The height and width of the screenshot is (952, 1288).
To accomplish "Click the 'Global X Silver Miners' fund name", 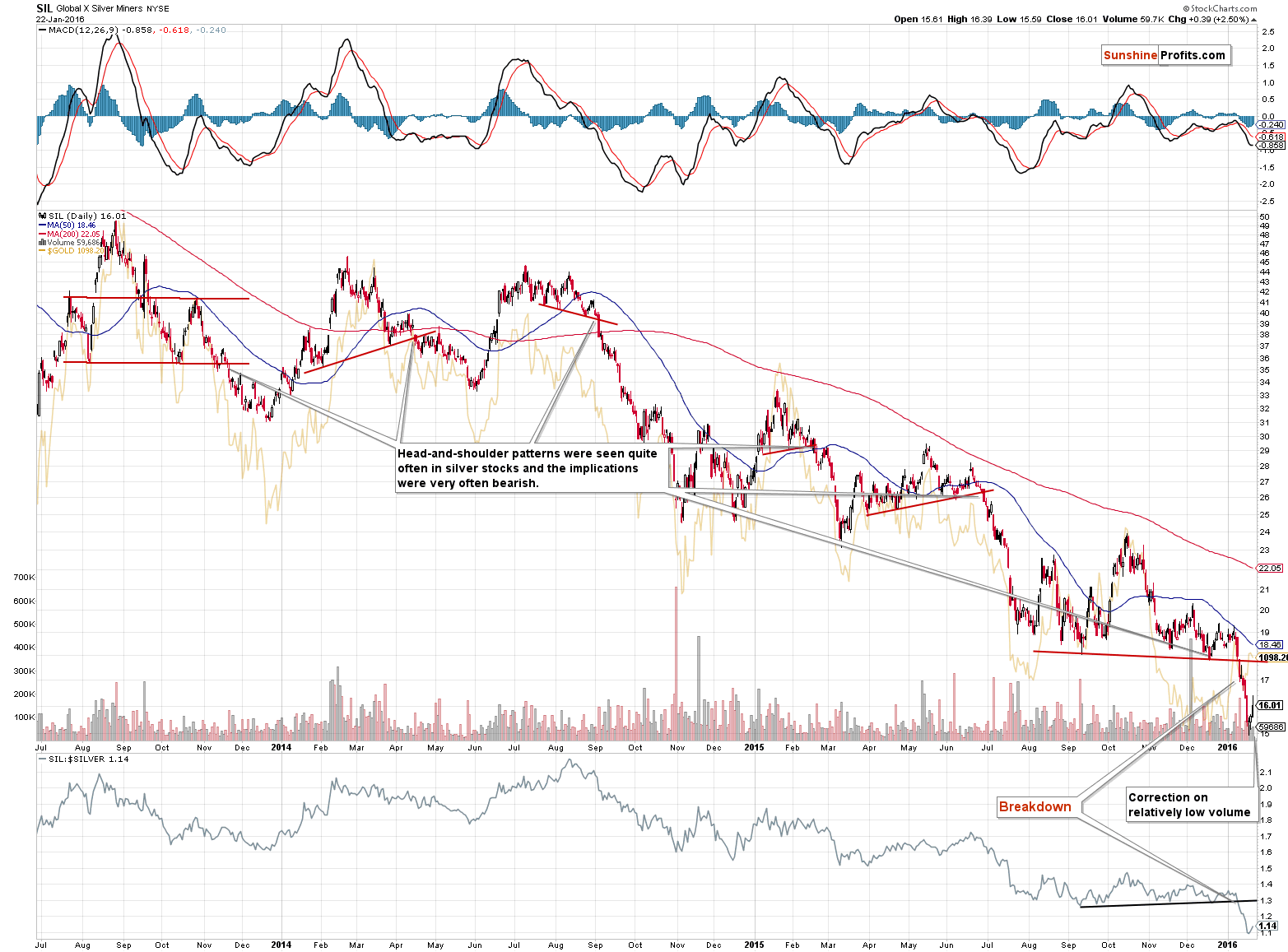I will (100, 8).
